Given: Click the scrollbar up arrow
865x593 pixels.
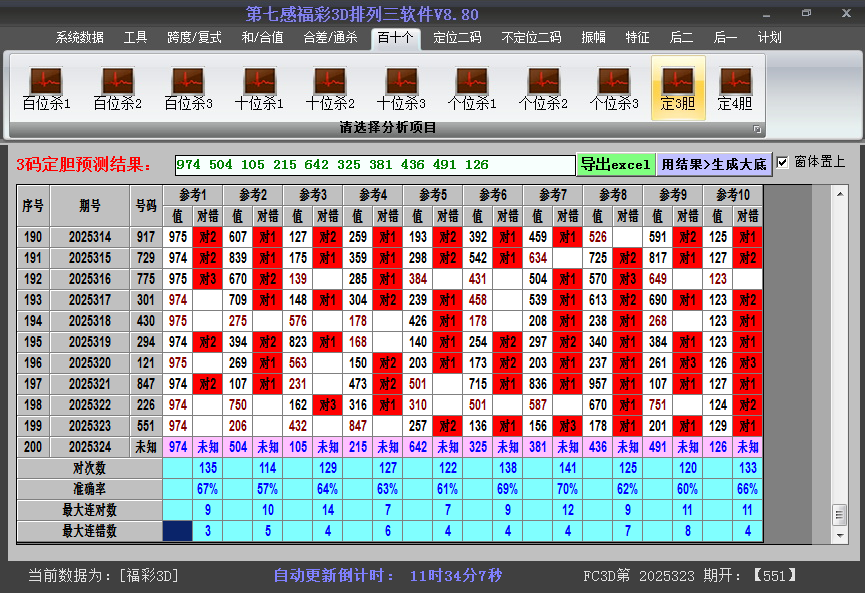Looking at the screenshot, I should coord(839,192).
